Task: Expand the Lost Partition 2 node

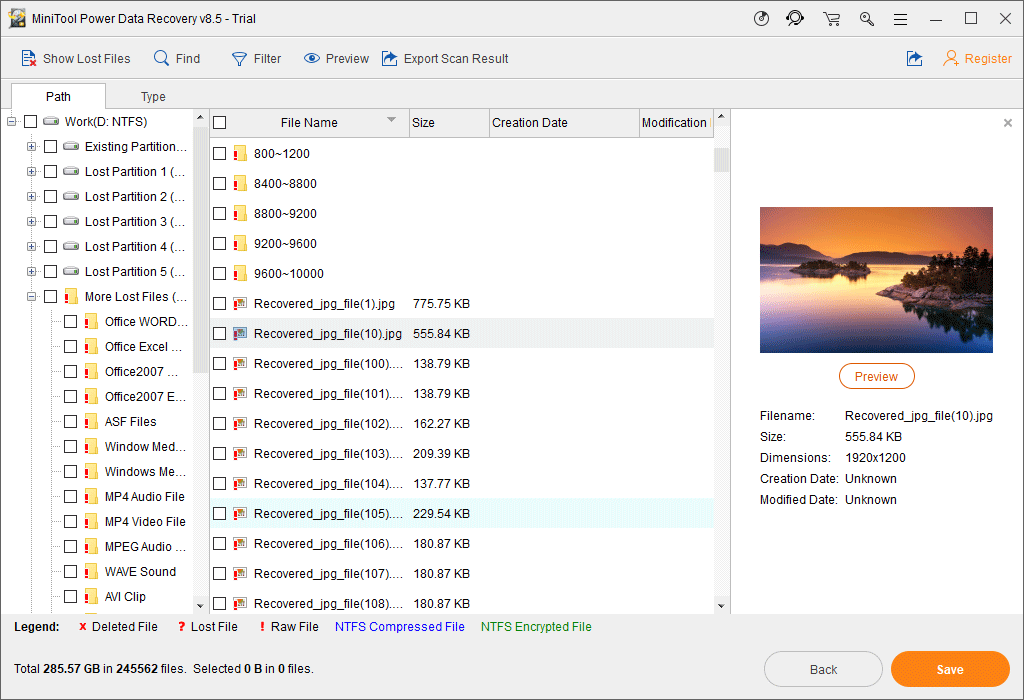Action: click(x=31, y=197)
